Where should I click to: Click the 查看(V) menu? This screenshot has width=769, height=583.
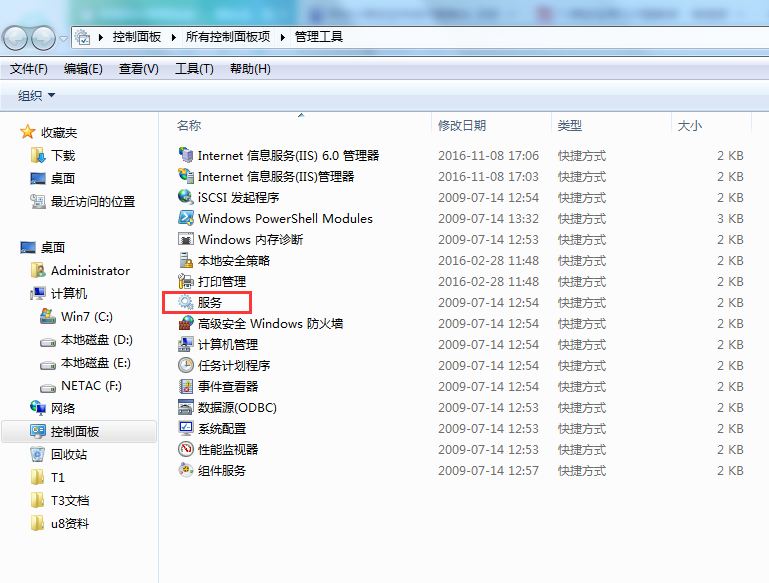pos(138,69)
